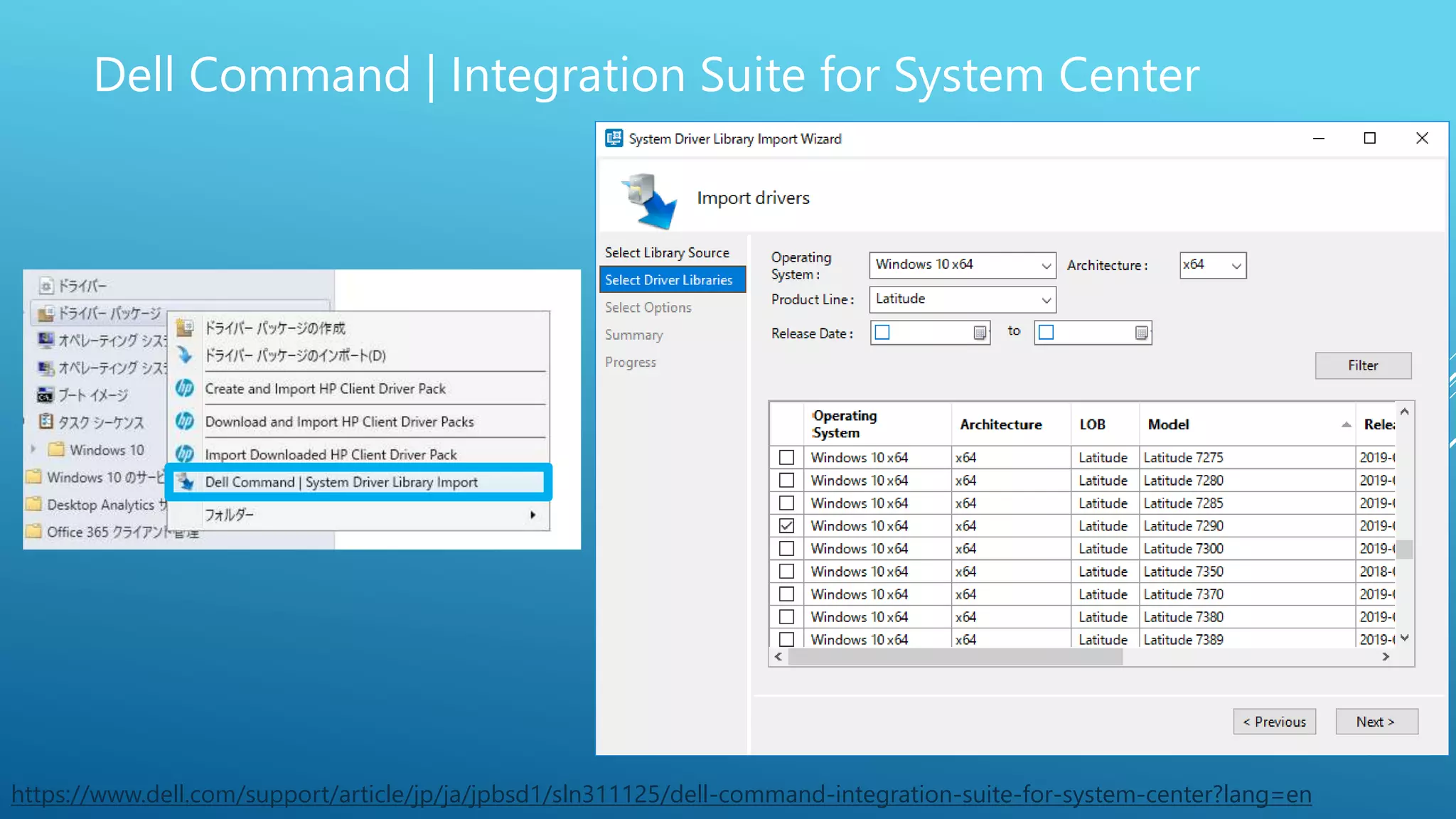Expand the Windows 10 tree node arrow
Screen dimensions: 1456x819
coord(33,449)
